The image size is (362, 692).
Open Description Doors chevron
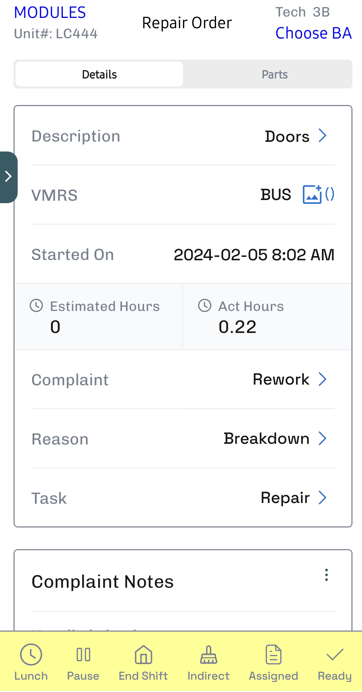point(323,135)
